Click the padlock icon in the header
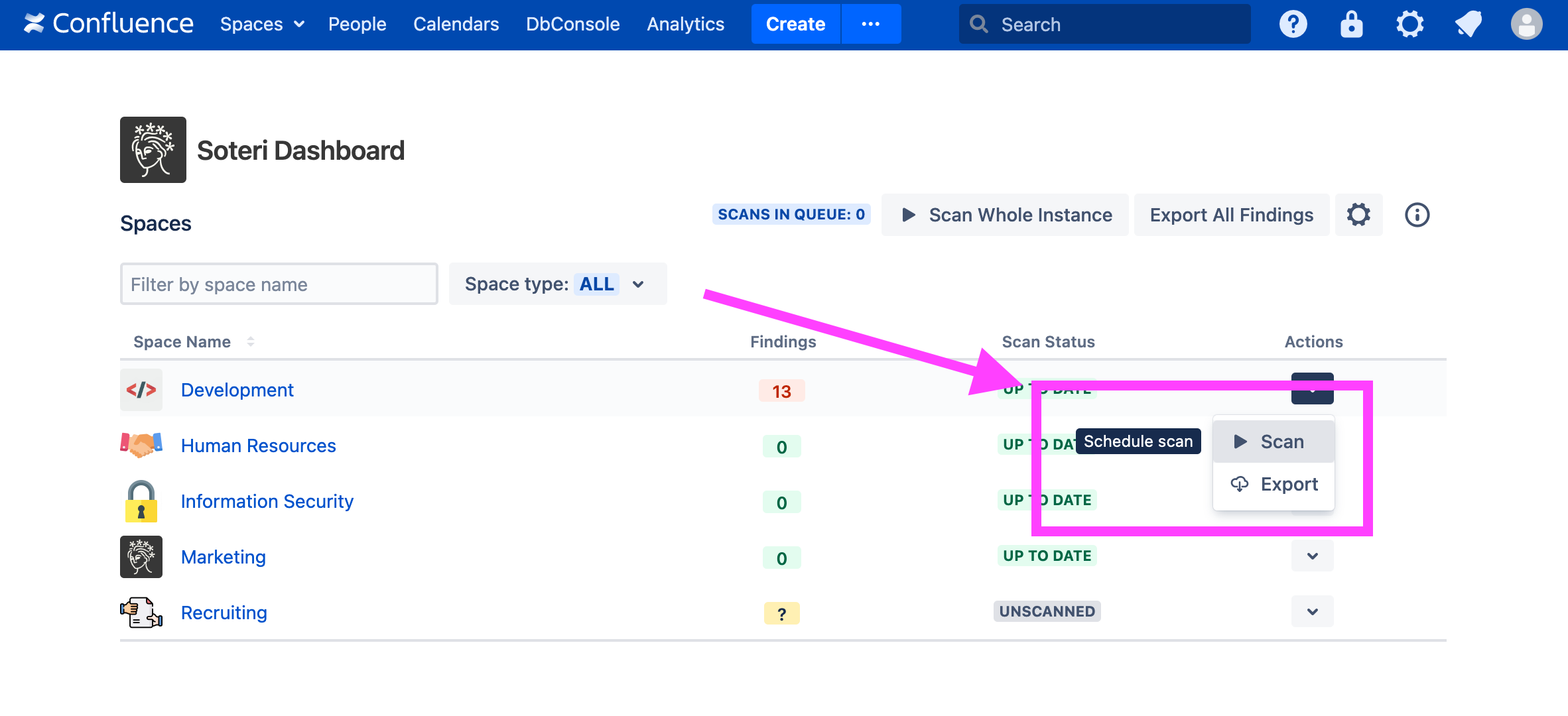This screenshot has height=716, width=1568. [1351, 25]
